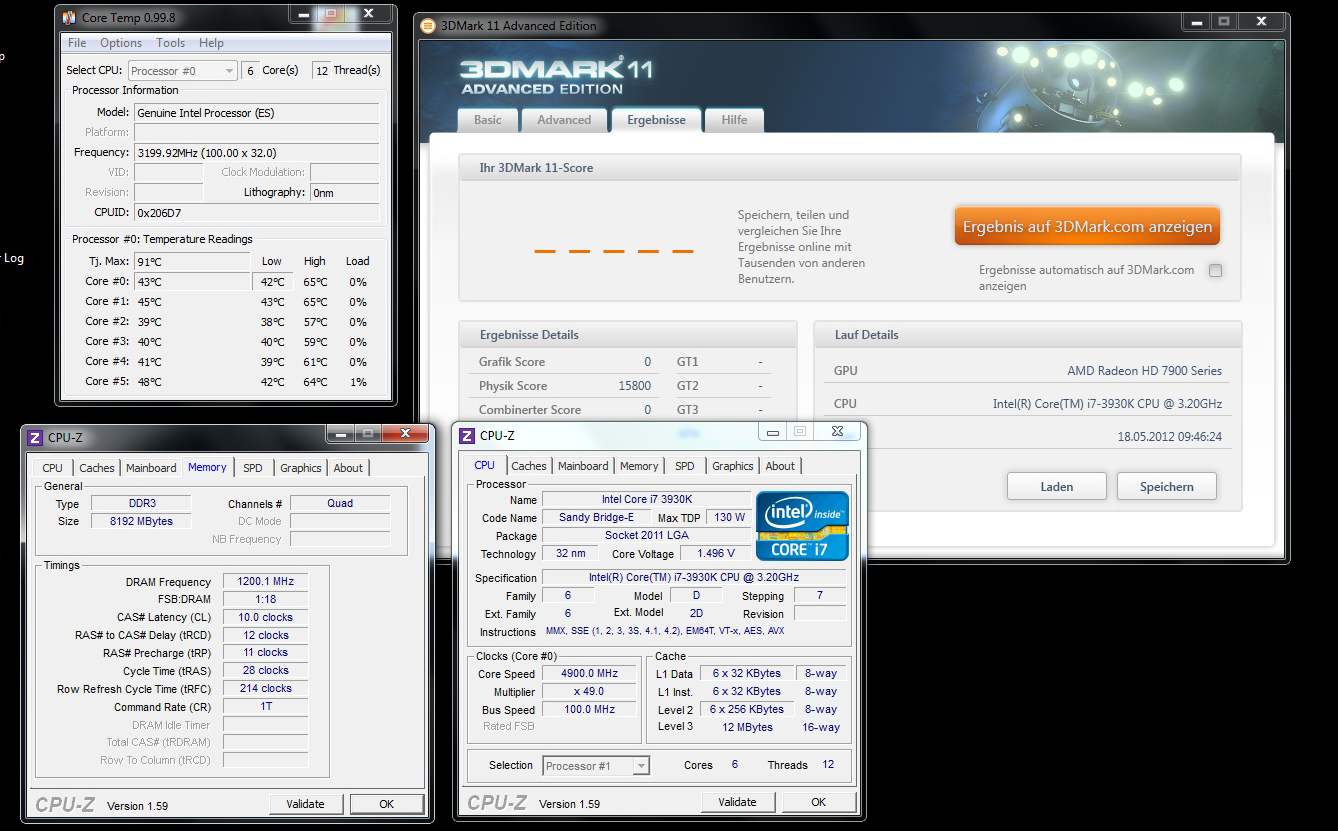Click the Laden button in 3DMark
Screen dimensions: 1338x831
[x=1056, y=487]
